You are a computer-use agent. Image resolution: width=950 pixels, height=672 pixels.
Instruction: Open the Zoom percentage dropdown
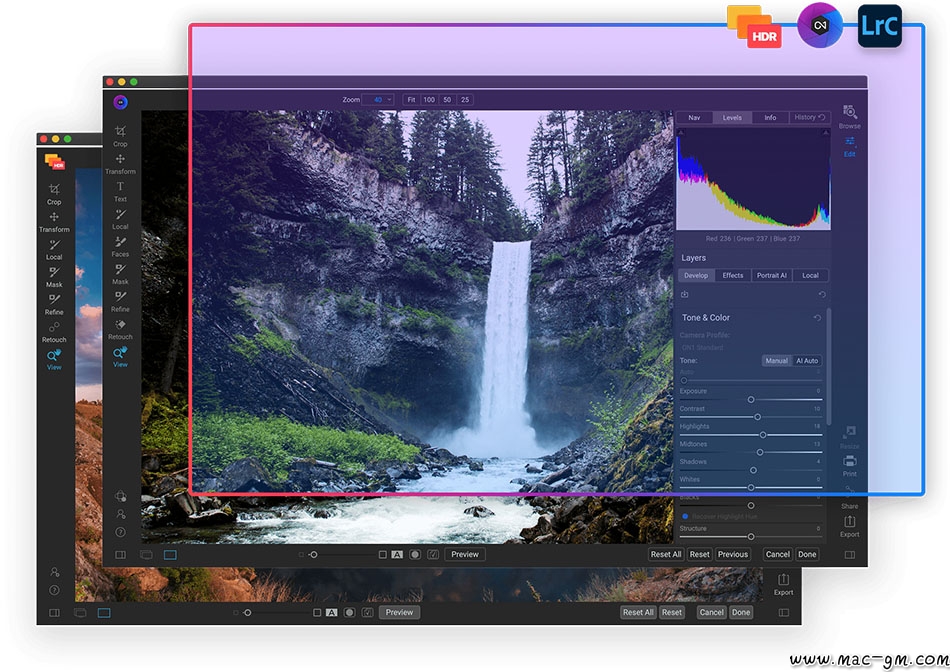pyautogui.click(x=378, y=99)
